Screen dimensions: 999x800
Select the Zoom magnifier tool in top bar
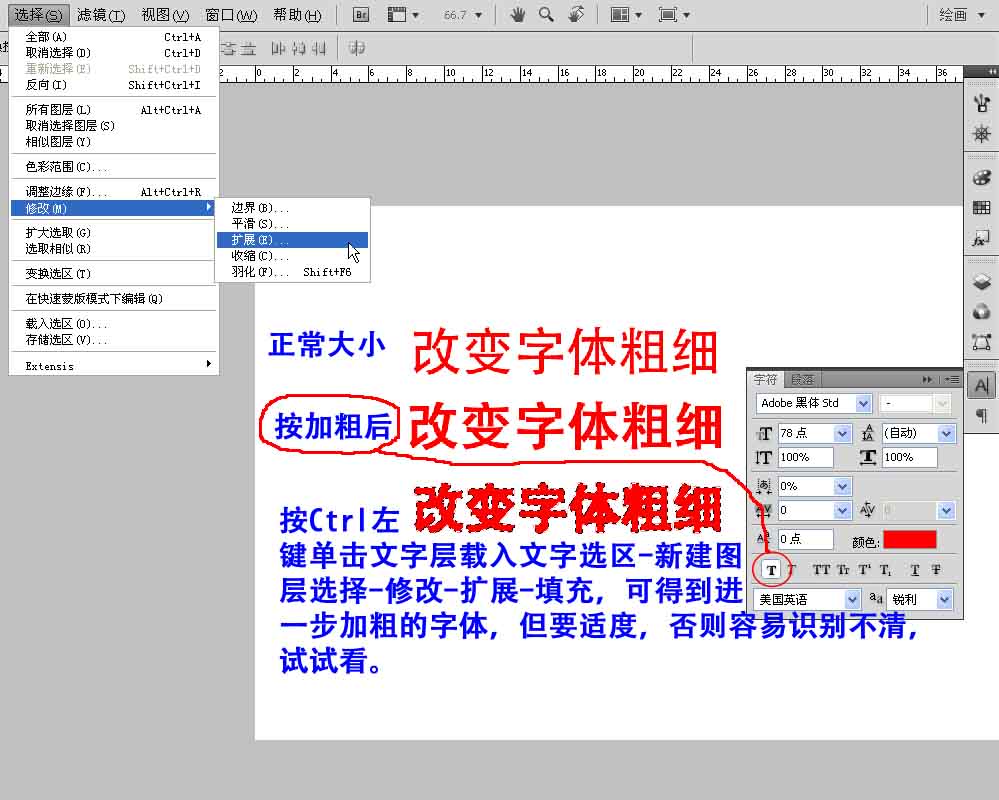[546, 15]
